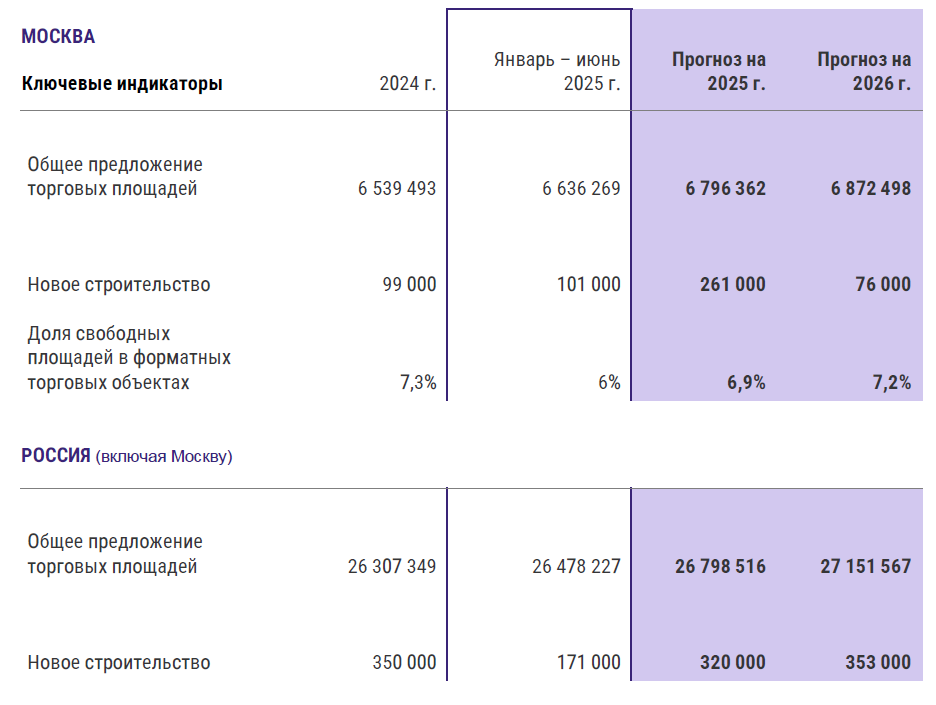Click the Доля свободных площадей row label
The width and height of the screenshot is (936, 705).
click(x=129, y=357)
